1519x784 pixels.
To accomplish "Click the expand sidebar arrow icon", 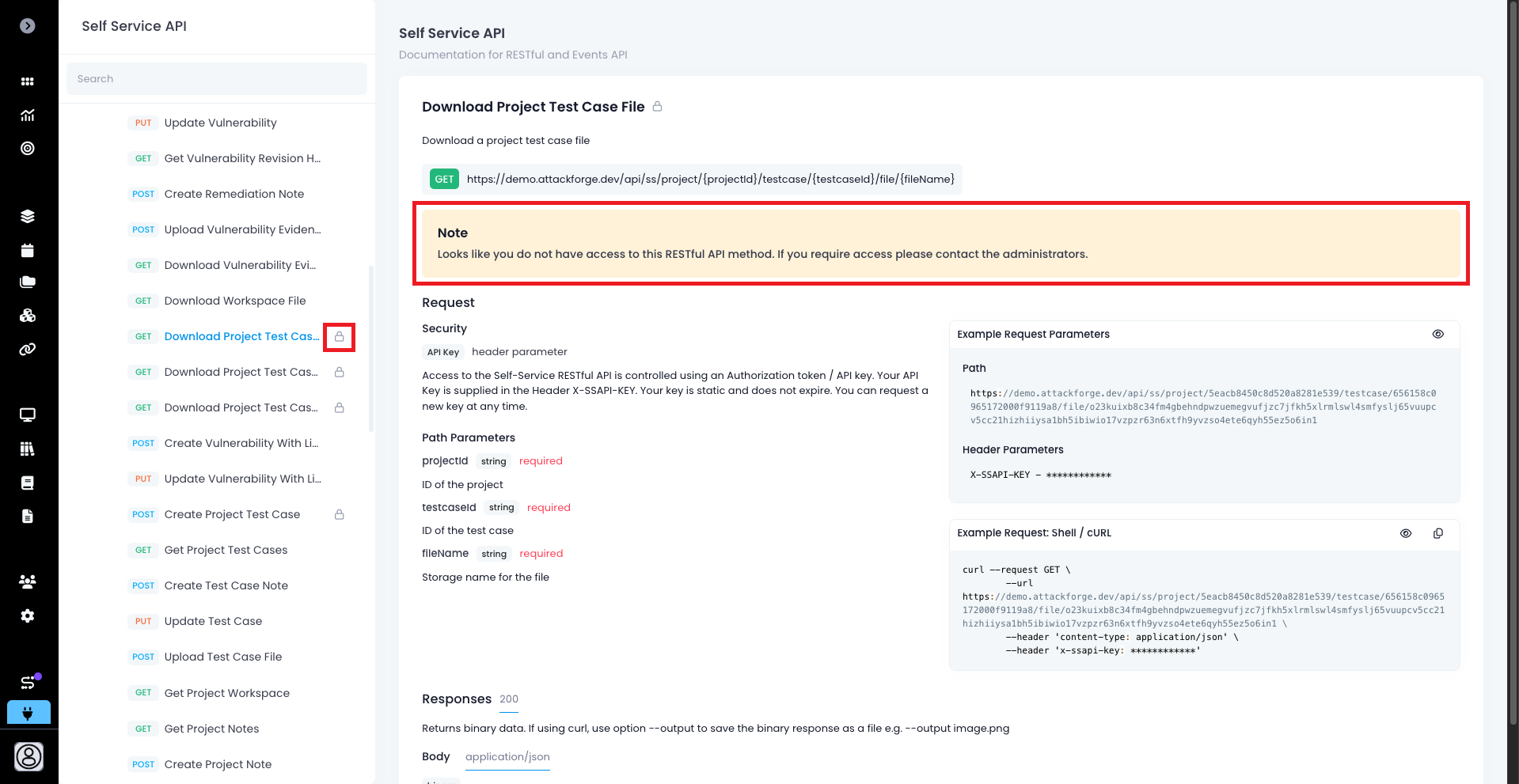I will coord(28,26).
